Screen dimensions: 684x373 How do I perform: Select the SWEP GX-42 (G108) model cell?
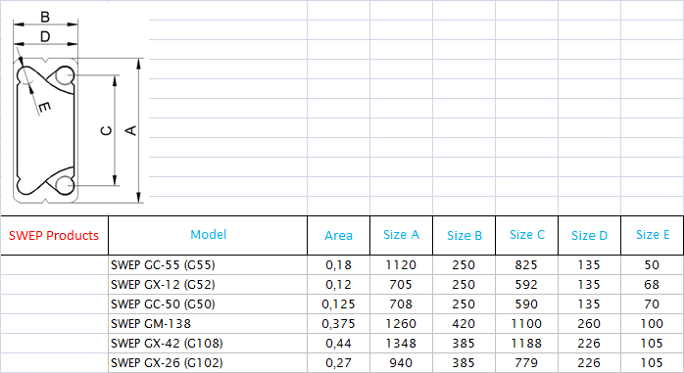coord(208,343)
